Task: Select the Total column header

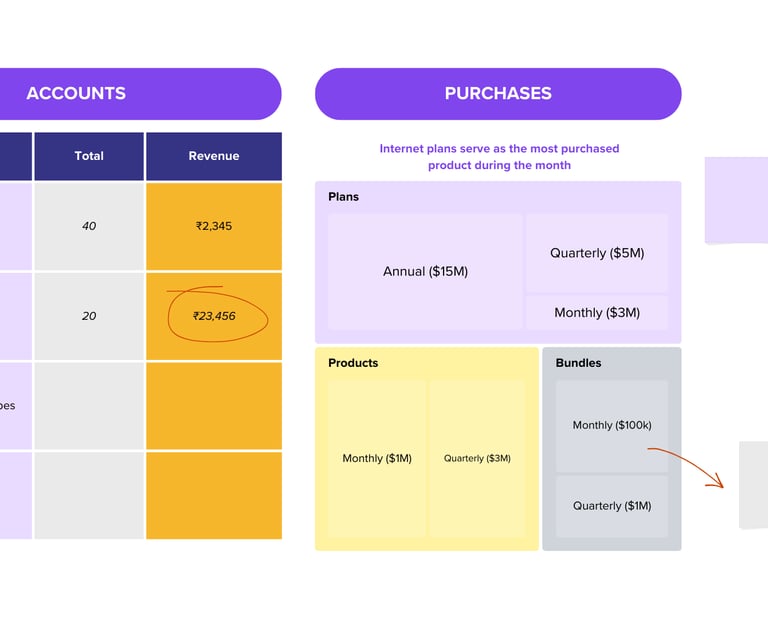Action: click(89, 156)
